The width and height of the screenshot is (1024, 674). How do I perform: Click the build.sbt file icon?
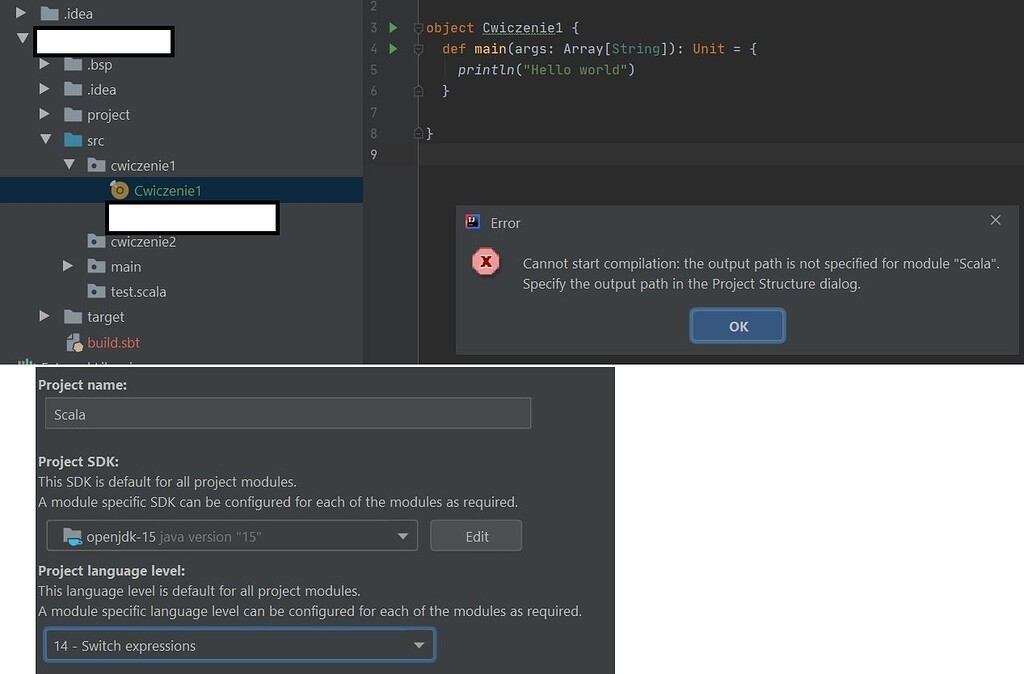(x=74, y=343)
